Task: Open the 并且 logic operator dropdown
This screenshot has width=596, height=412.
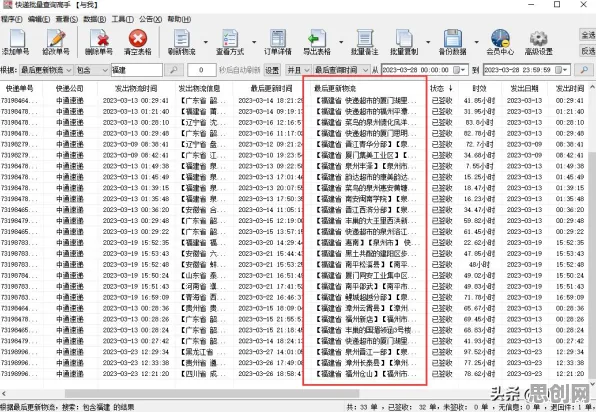Action: 298,70
